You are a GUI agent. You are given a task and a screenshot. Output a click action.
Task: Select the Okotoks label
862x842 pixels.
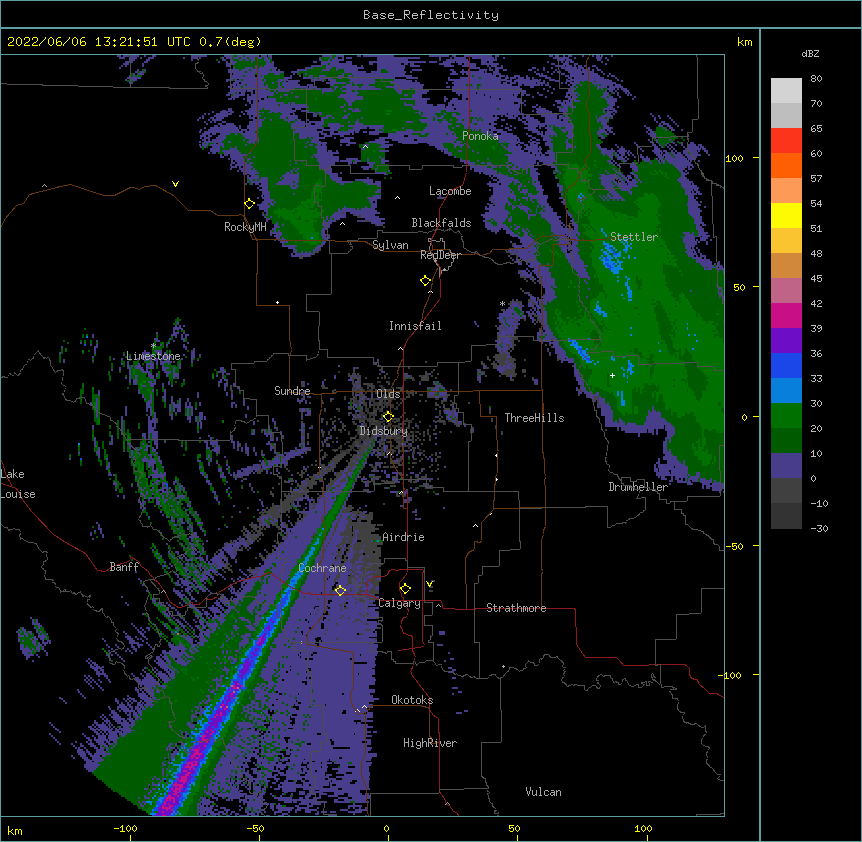[x=412, y=700]
